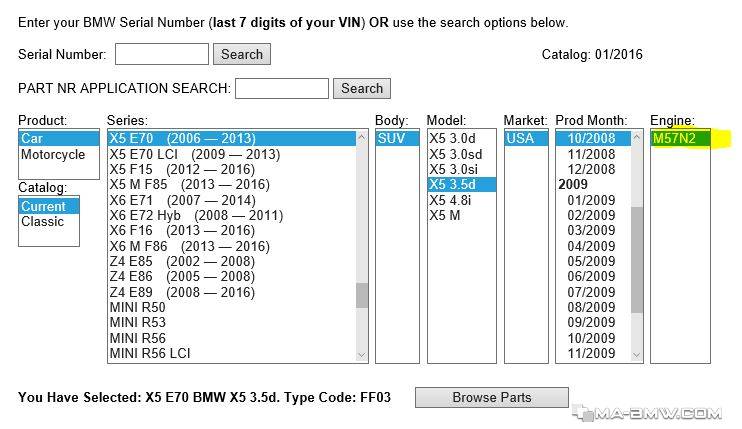Select production month 07/2009
Image resolution: width=742 pixels, height=429 pixels.
click(593, 292)
